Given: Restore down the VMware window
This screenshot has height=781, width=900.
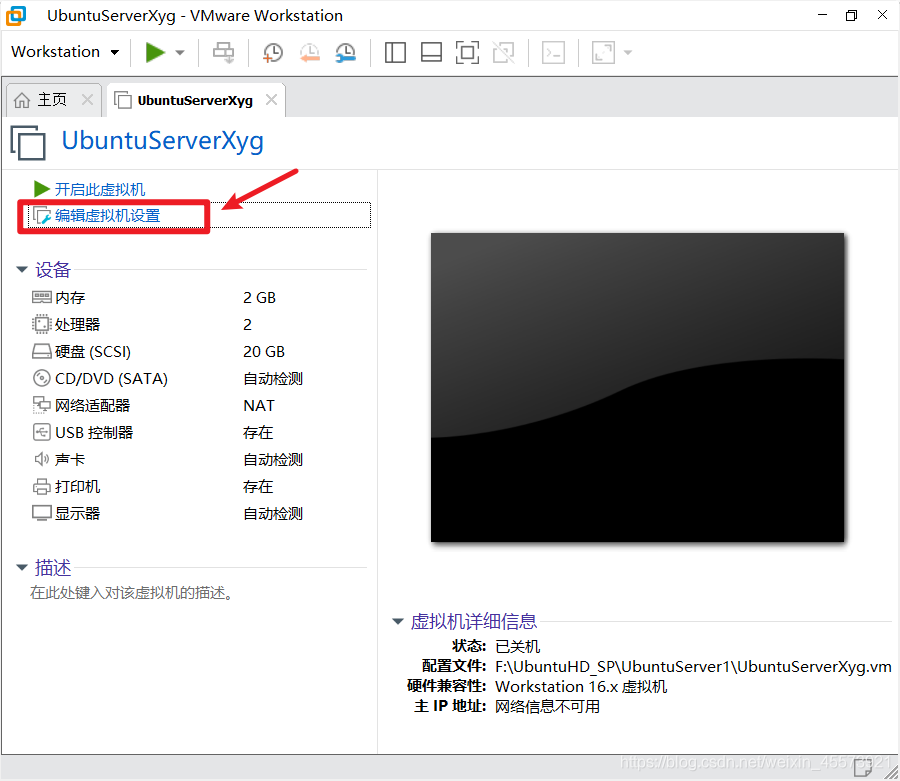Looking at the screenshot, I should [852, 15].
